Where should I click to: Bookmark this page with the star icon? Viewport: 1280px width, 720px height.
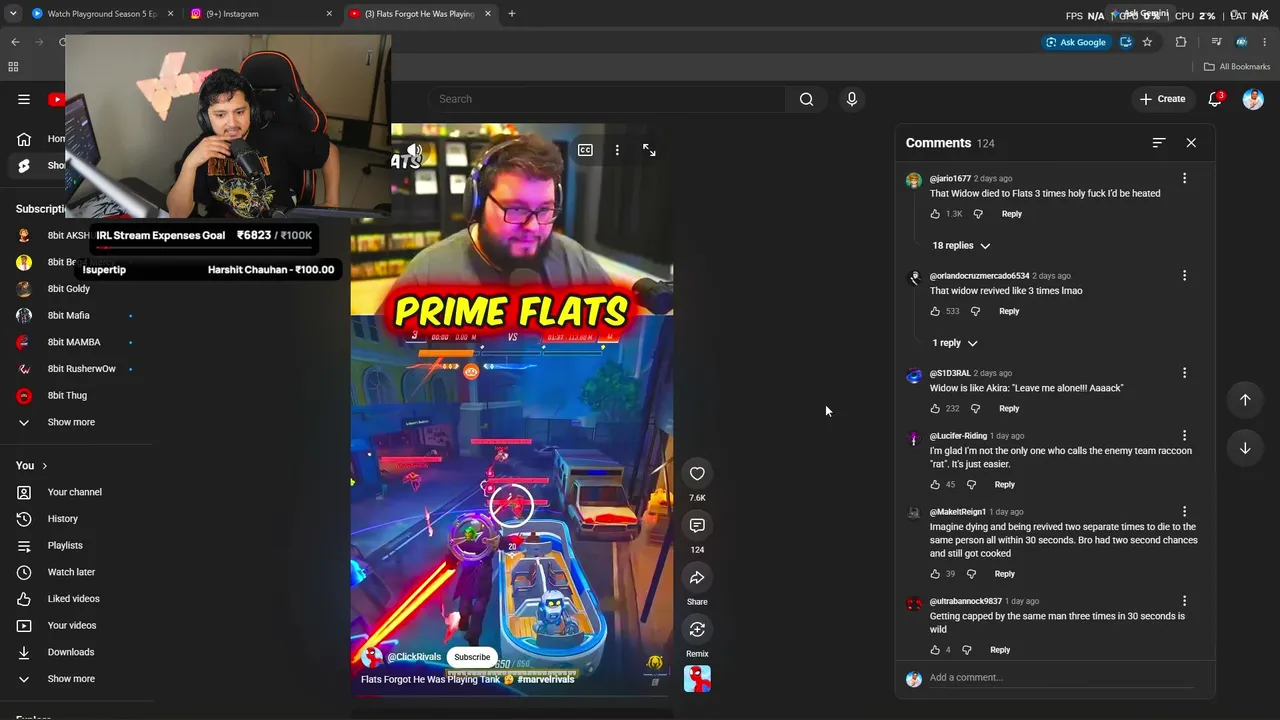coord(1147,42)
